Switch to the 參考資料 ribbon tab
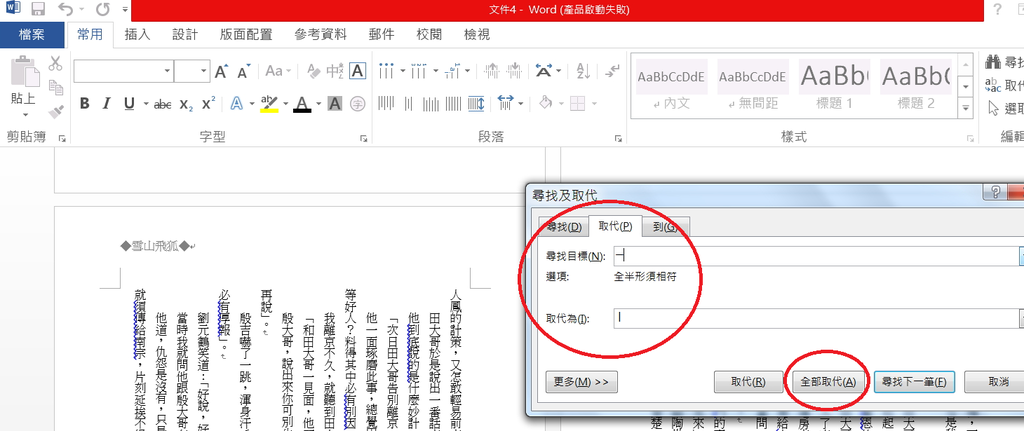Viewport: 1024px width, 431px height. coord(320,35)
